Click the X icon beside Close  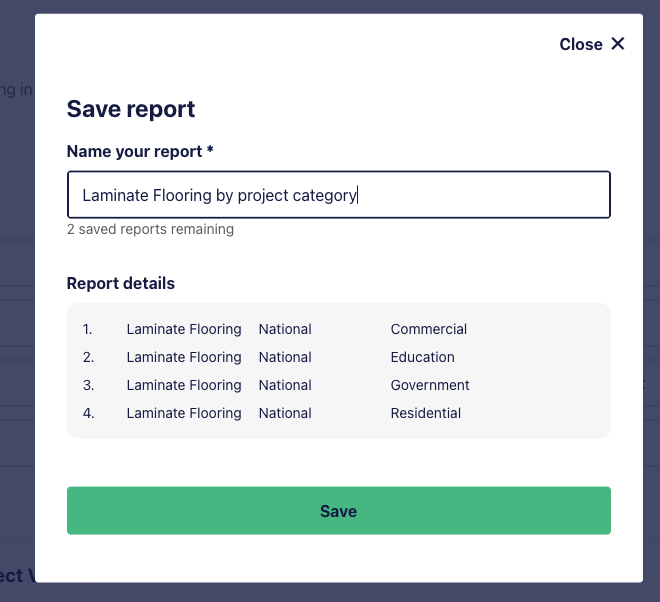click(618, 44)
